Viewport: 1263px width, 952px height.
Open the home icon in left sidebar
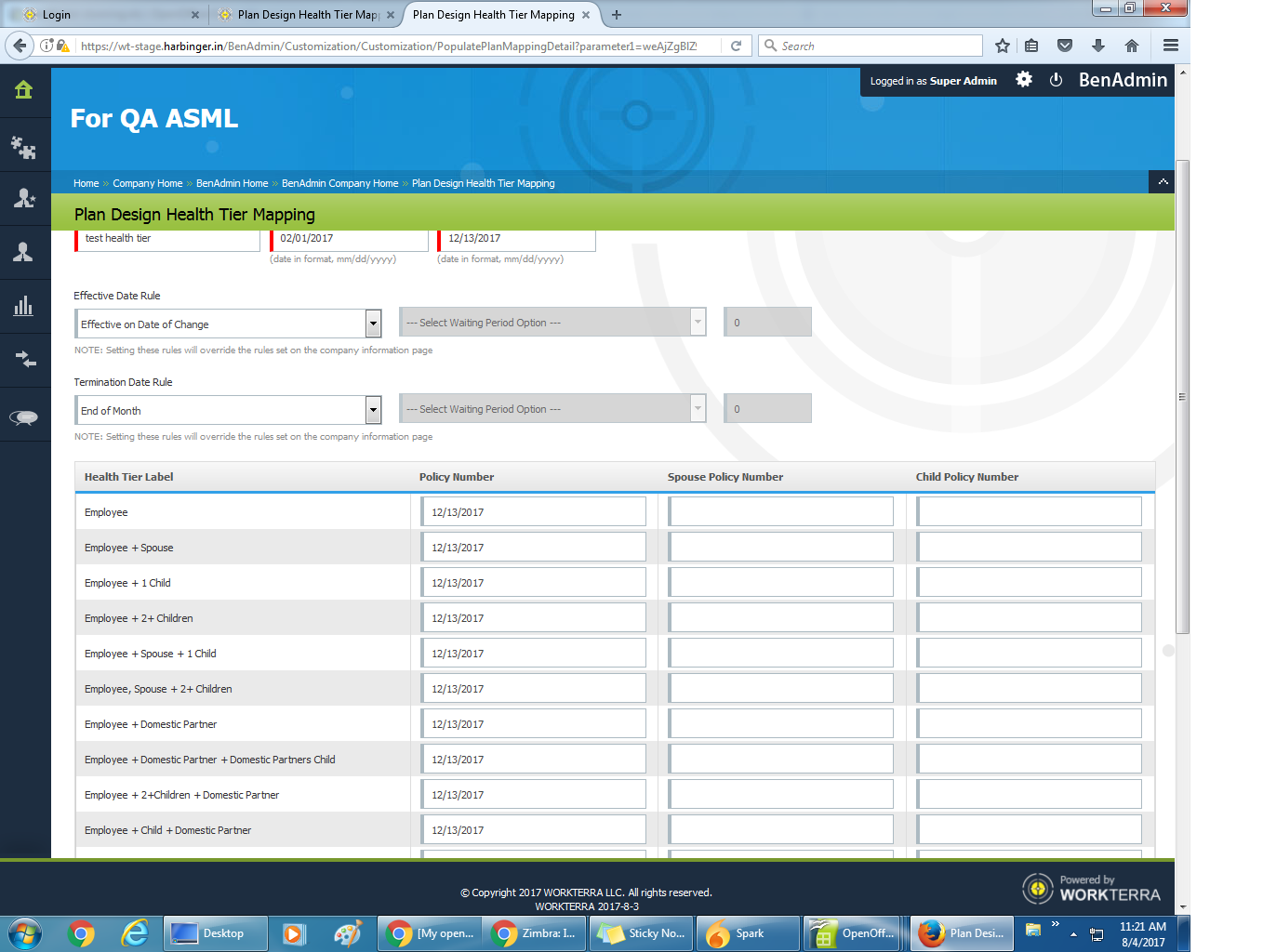[23, 90]
